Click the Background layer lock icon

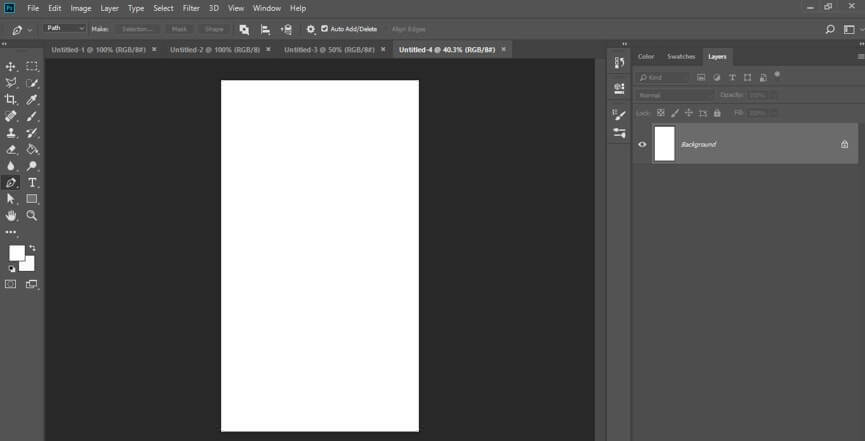[x=844, y=145]
